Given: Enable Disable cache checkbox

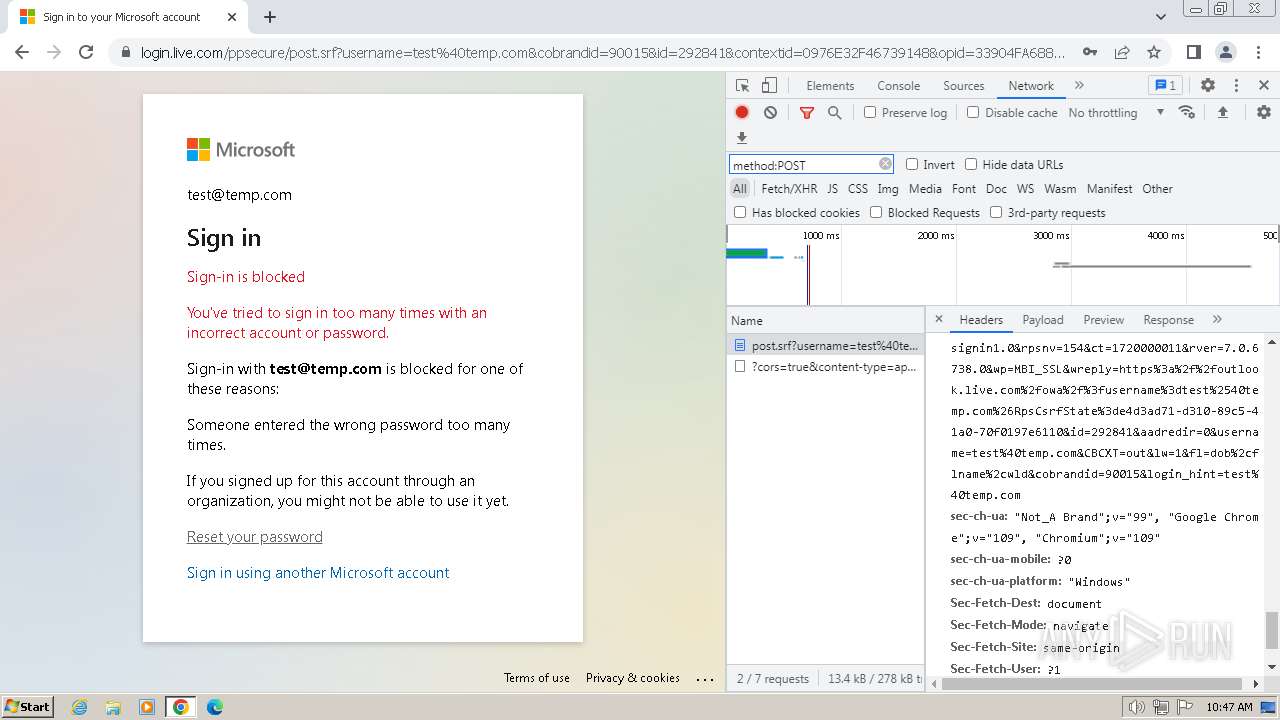Looking at the screenshot, I should 973,112.
